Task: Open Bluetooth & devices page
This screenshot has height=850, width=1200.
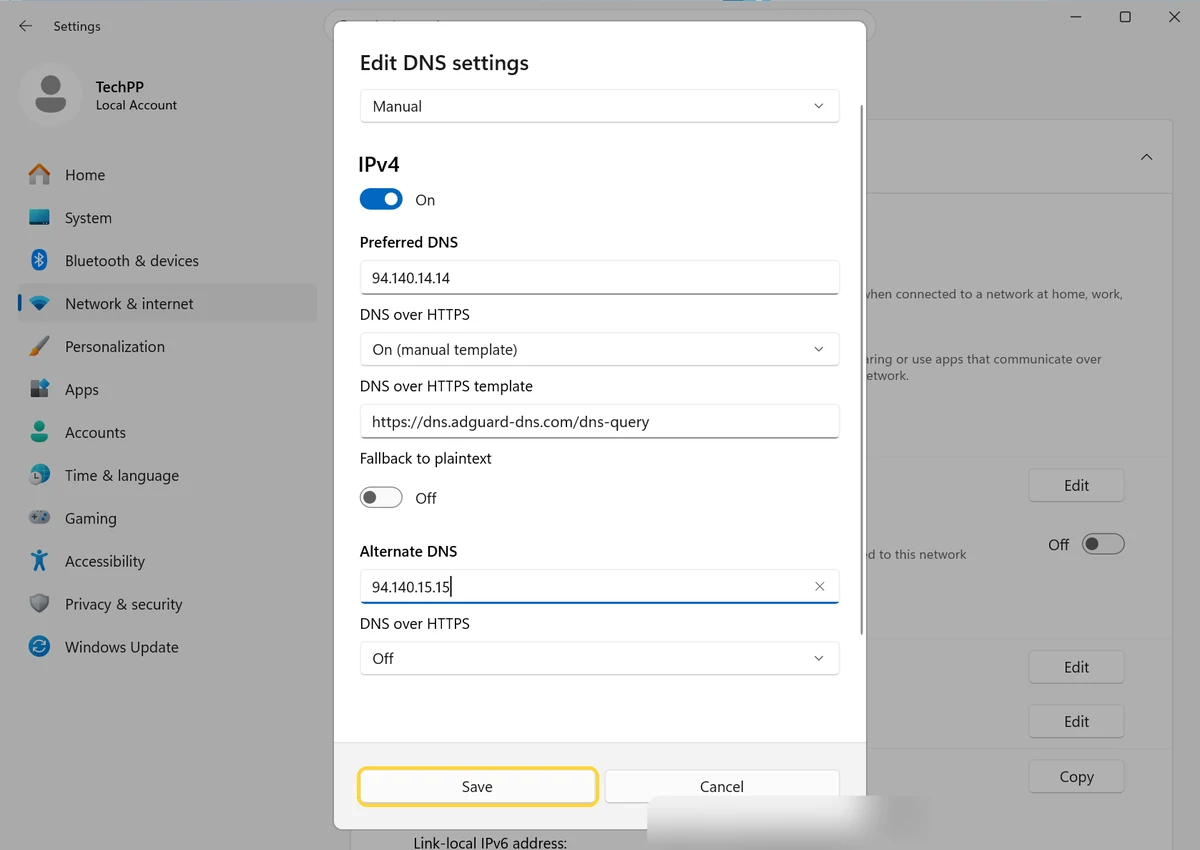Action: (168, 261)
